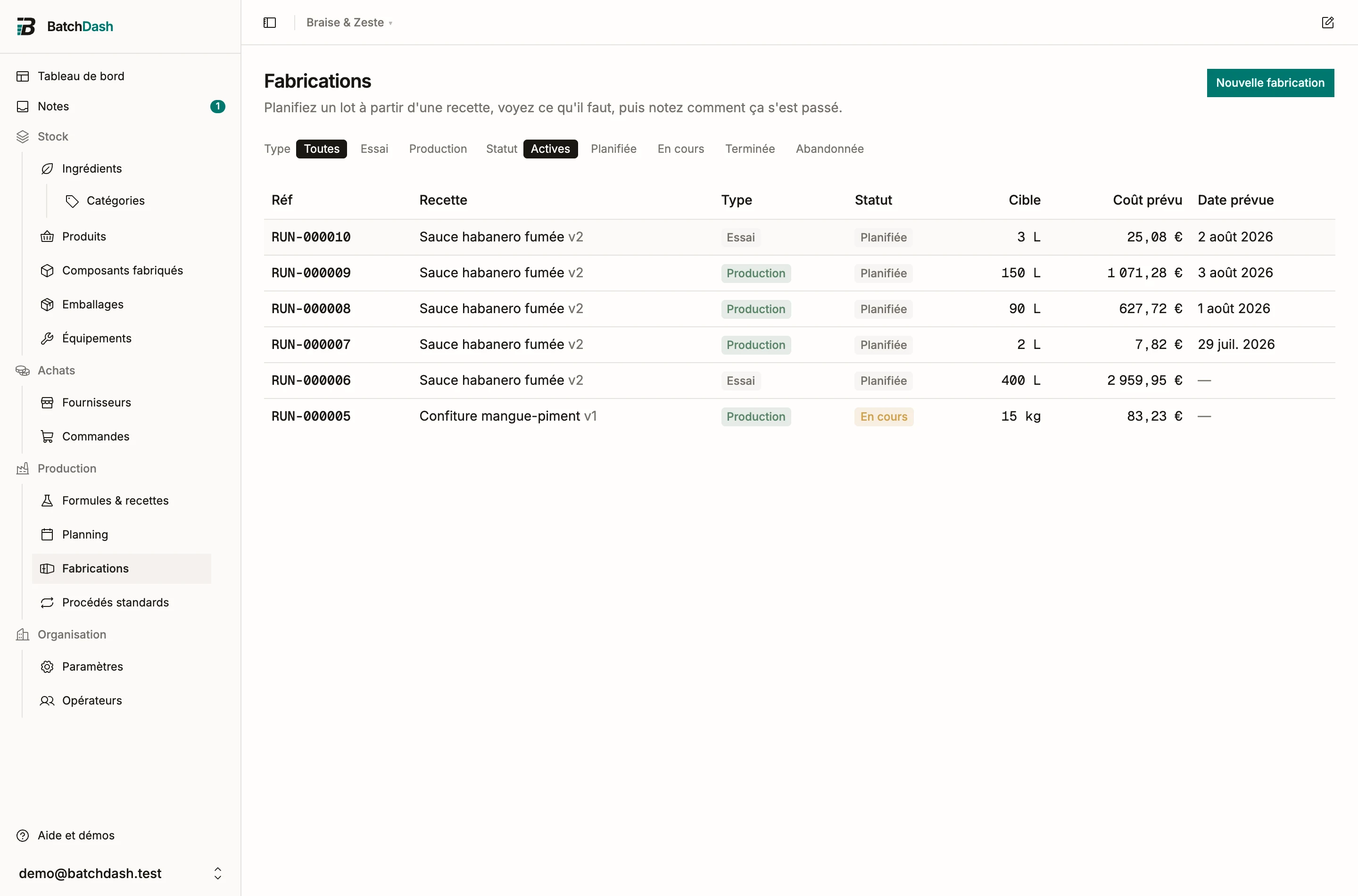Click the Paramètres gear icon
The image size is (1358, 896).
click(x=48, y=666)
